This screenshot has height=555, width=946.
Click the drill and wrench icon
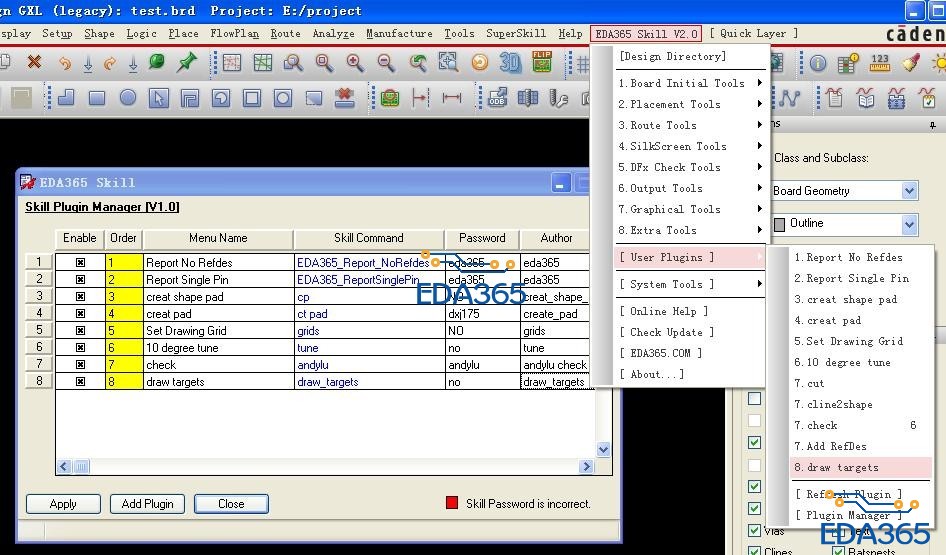click(559, 98)
